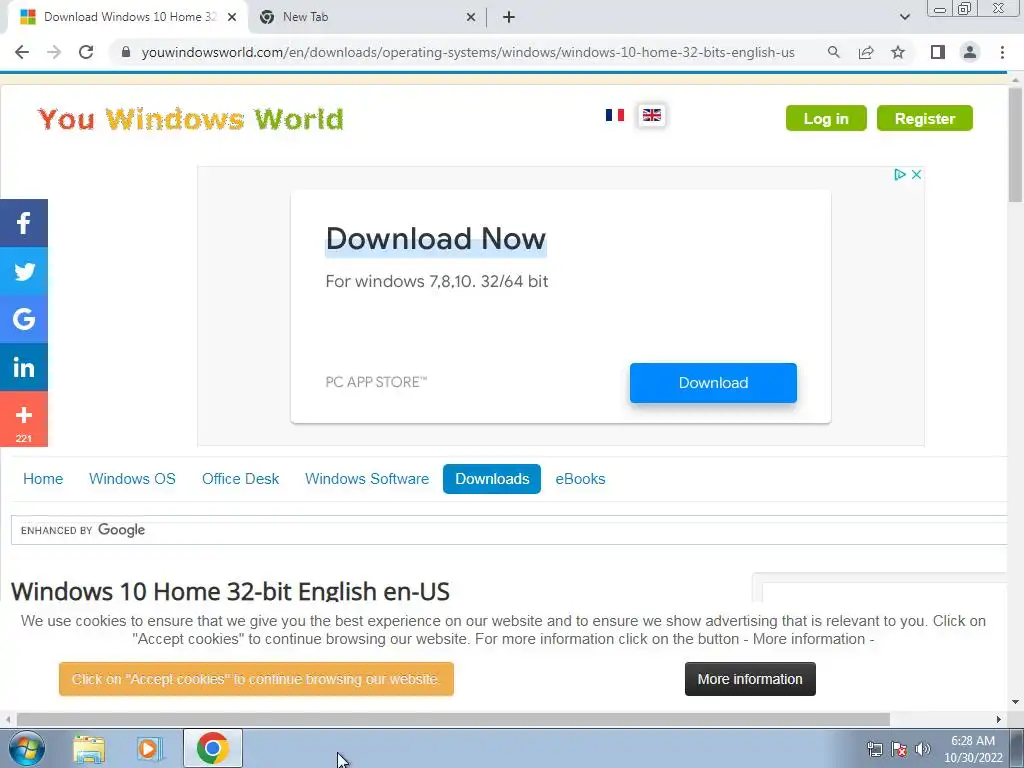Click the orange Accept cookies button
1024x768 pixels.
click(x=256, y=679)
